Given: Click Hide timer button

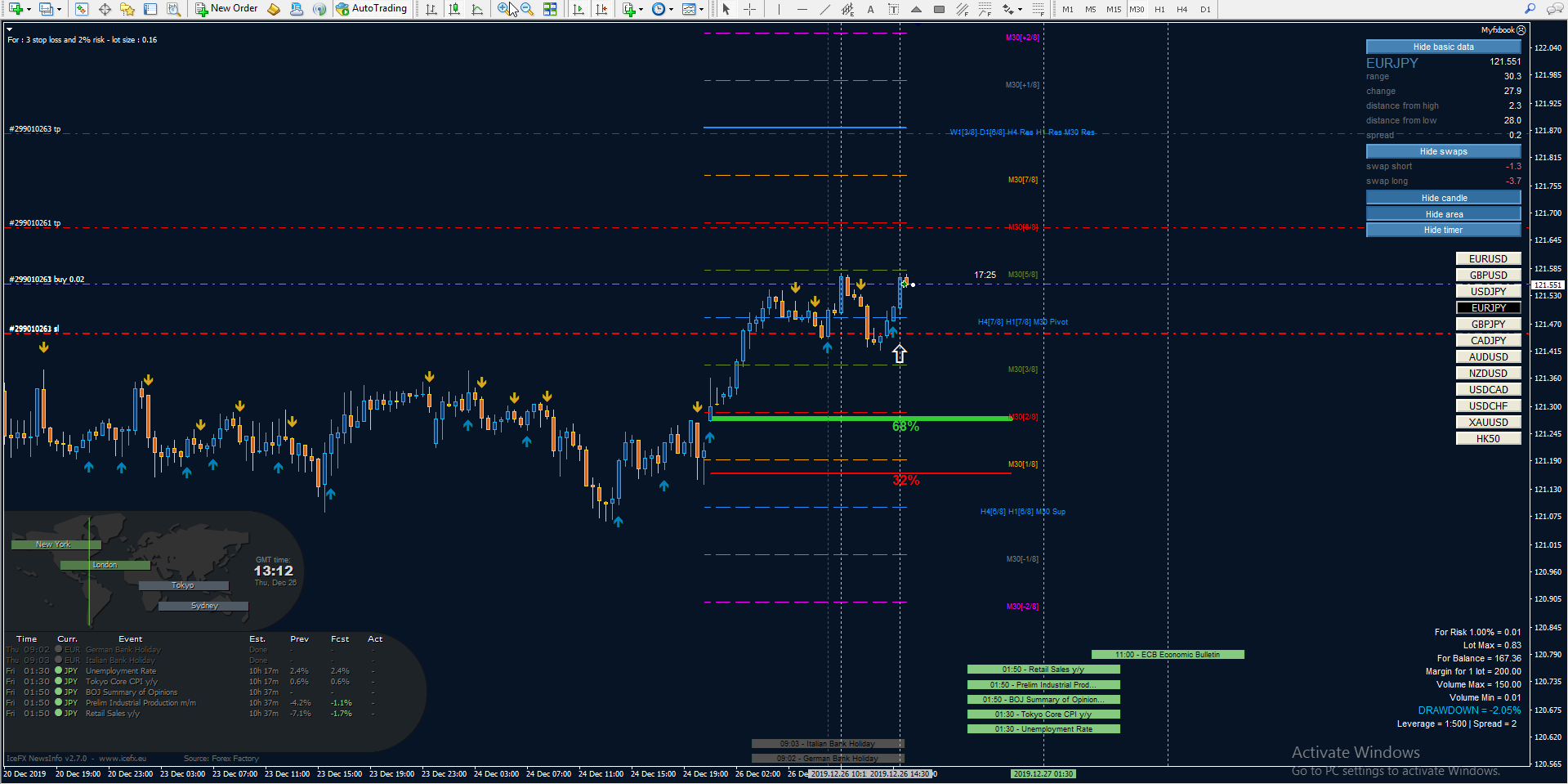Looking at the screenshot, I should point(1443,230).
